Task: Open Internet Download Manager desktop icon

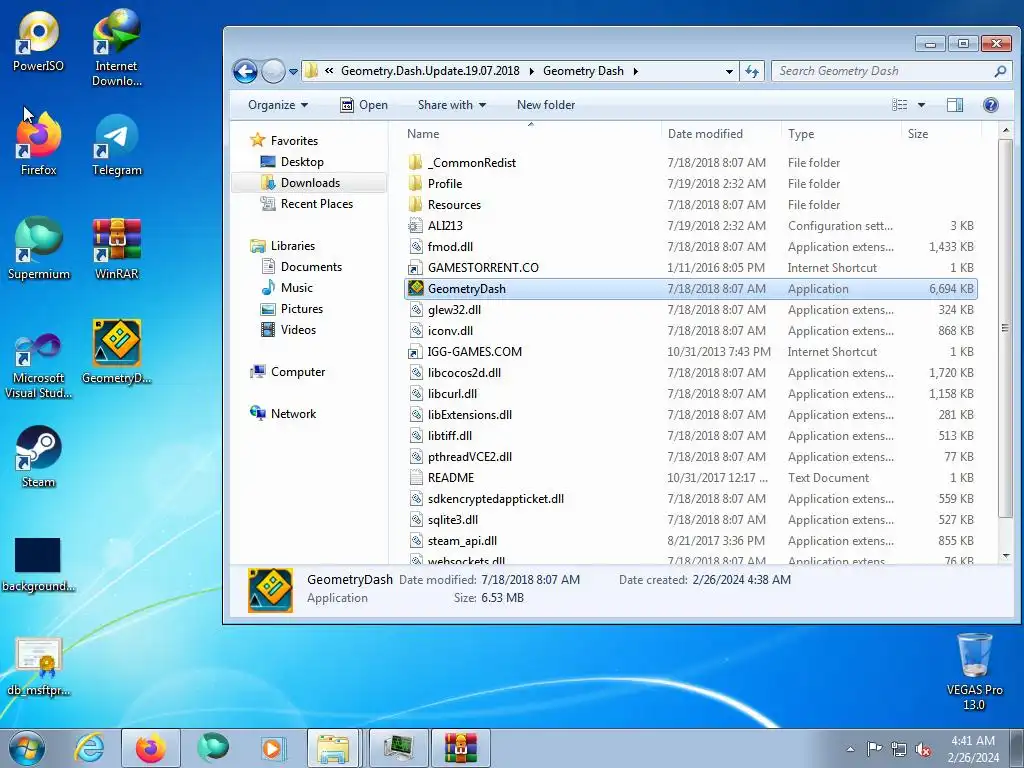Action: tap(116, 48)
